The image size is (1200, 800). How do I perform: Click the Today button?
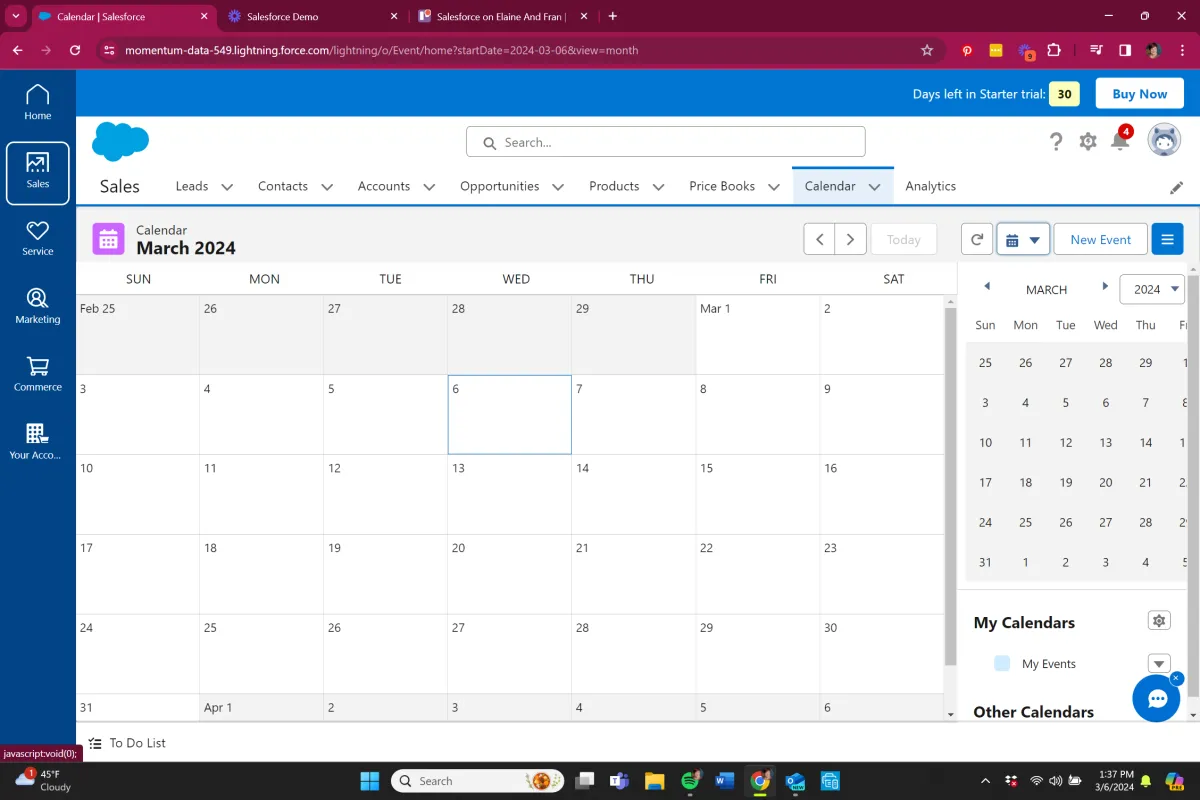tap(903, 240)
